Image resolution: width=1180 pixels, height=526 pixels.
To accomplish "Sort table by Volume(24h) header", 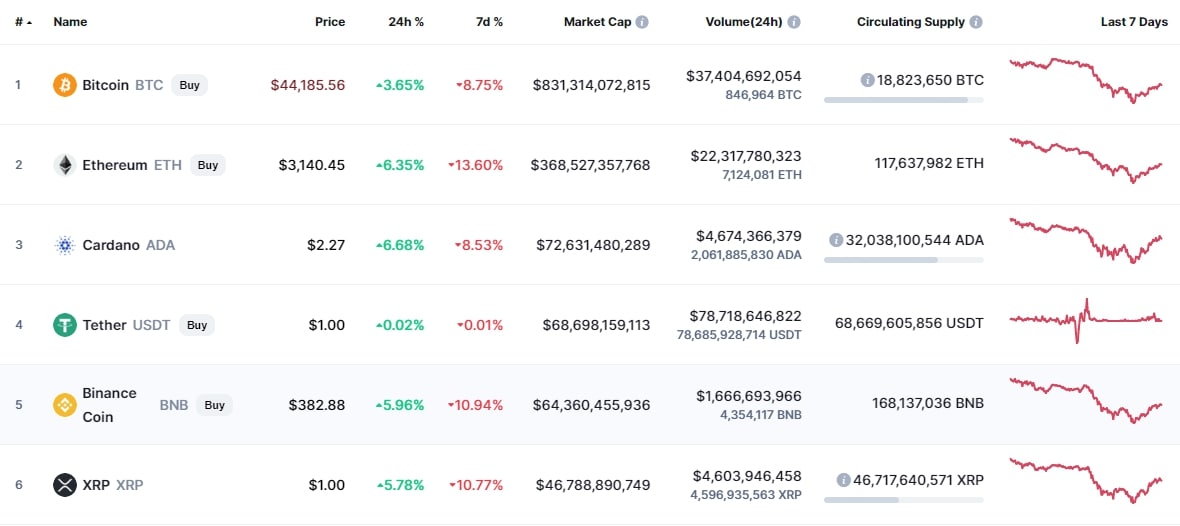I will (x=744, y=22).
